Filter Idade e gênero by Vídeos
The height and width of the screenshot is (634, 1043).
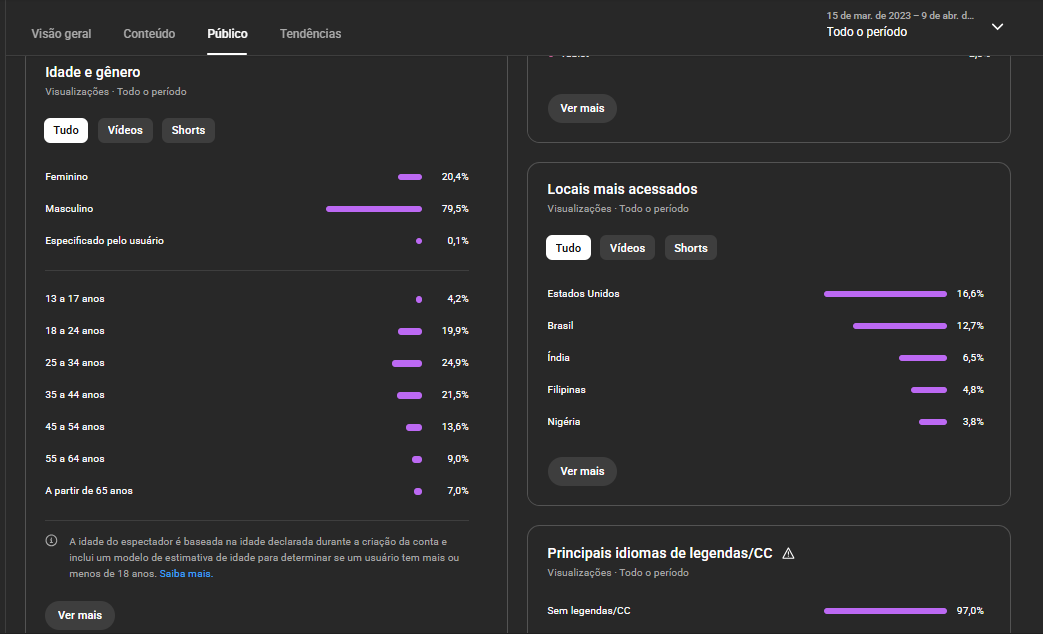point(125,130)
